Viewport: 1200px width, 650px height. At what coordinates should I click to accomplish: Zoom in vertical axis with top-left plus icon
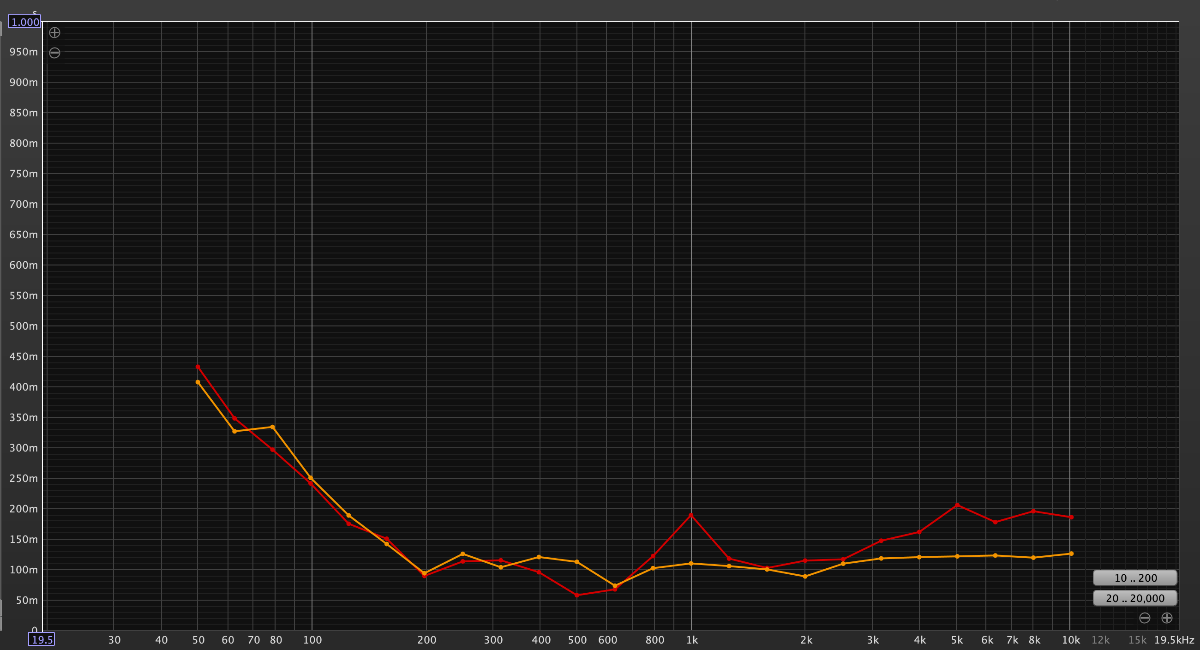[x=55, y=32]
